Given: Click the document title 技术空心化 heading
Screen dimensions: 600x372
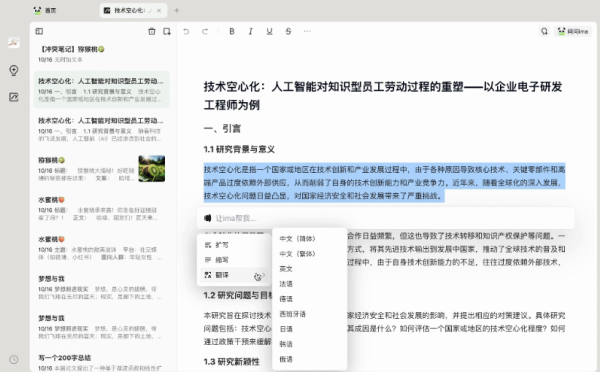Looking at the screenshot, I should (x=383, y=96).
